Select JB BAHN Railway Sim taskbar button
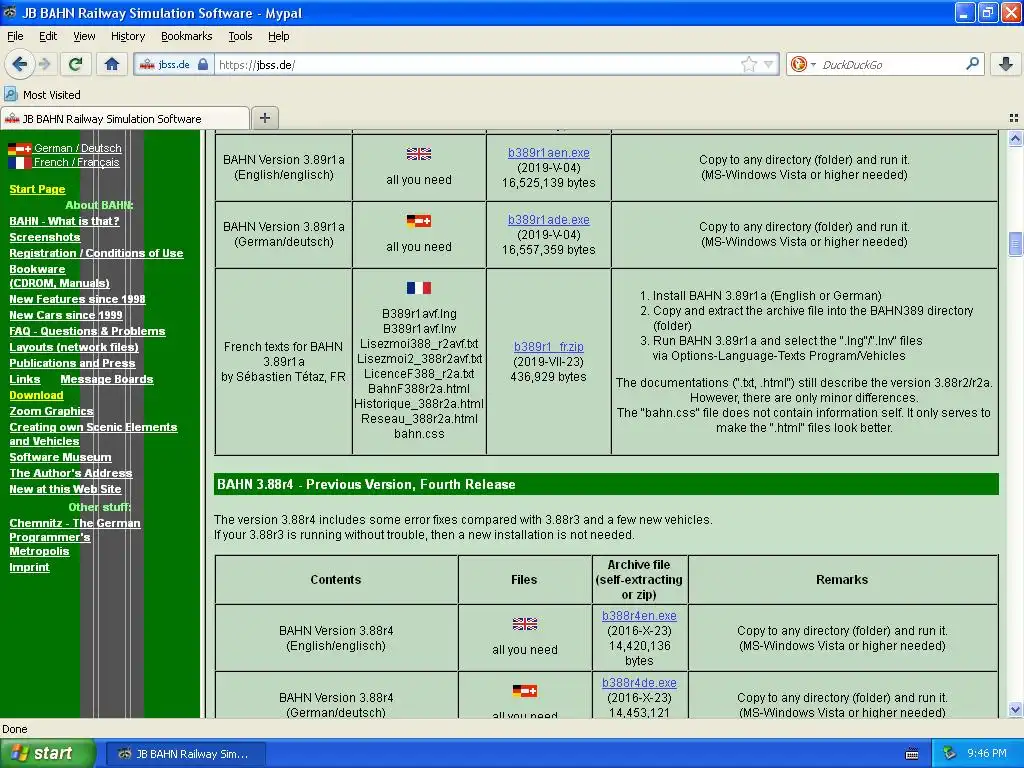 [185, 754]
